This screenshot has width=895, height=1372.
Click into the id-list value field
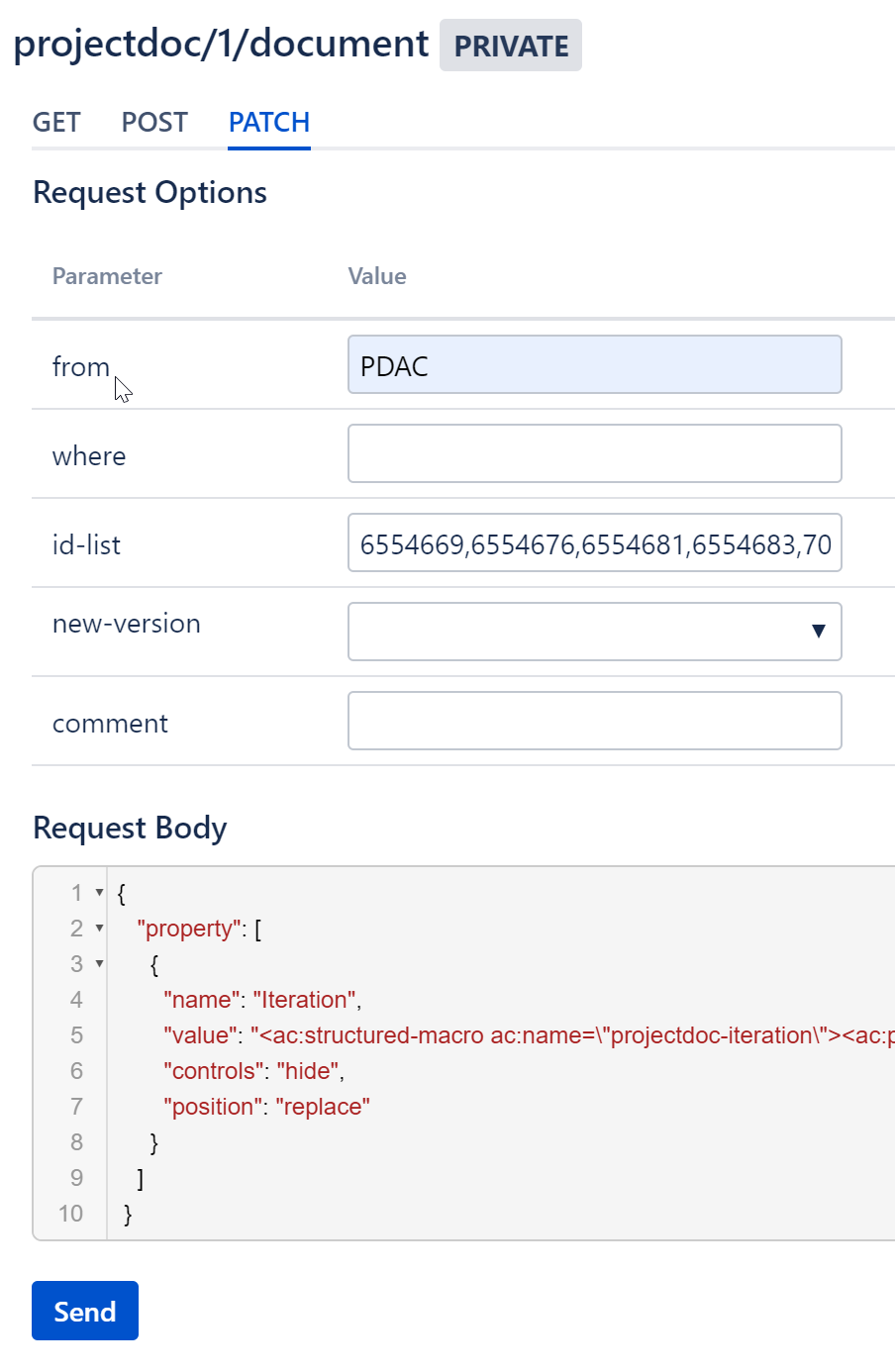point(594,543)
